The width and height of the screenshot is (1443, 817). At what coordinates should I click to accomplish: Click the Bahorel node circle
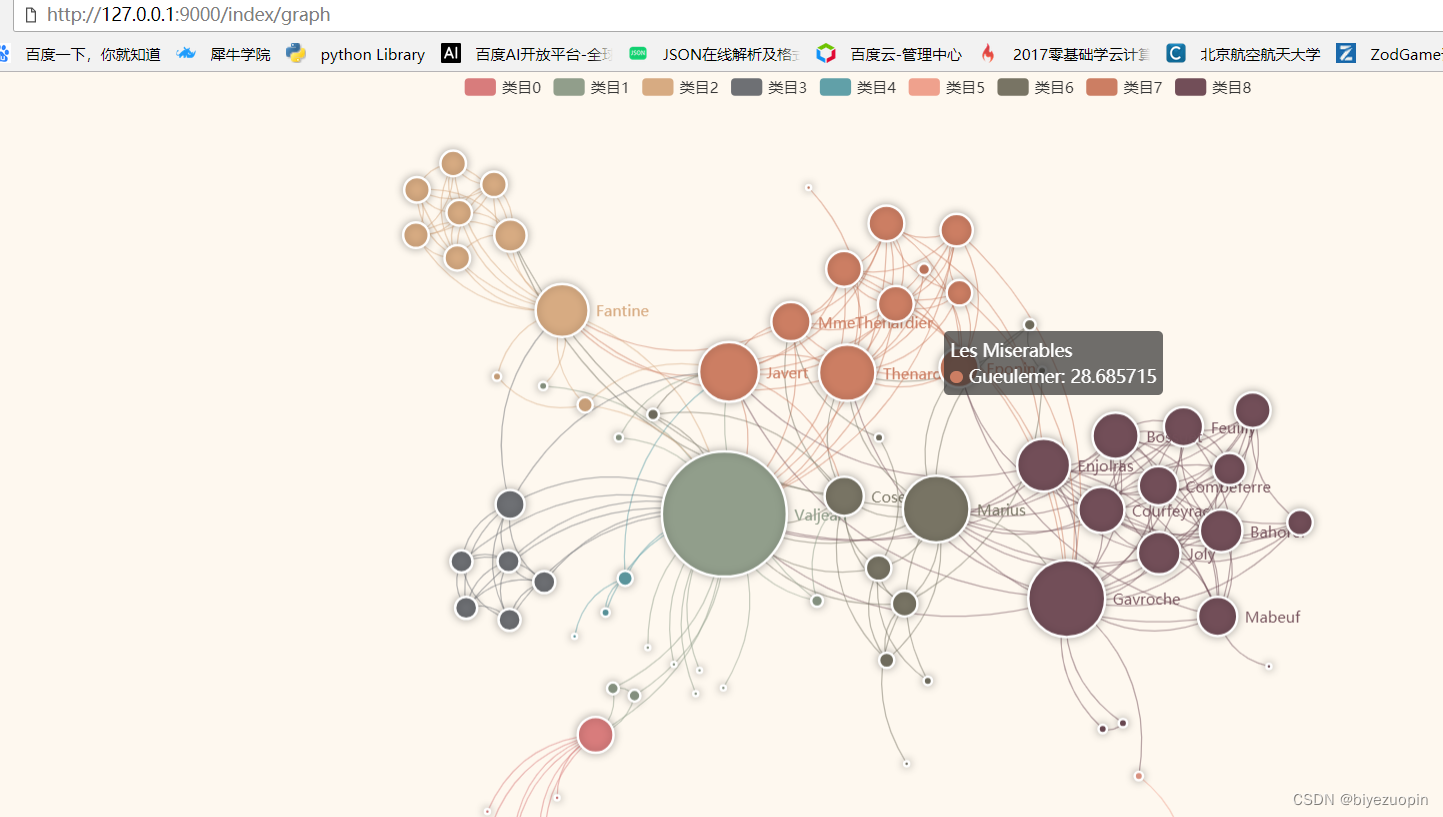click(x=1221, y=531)
